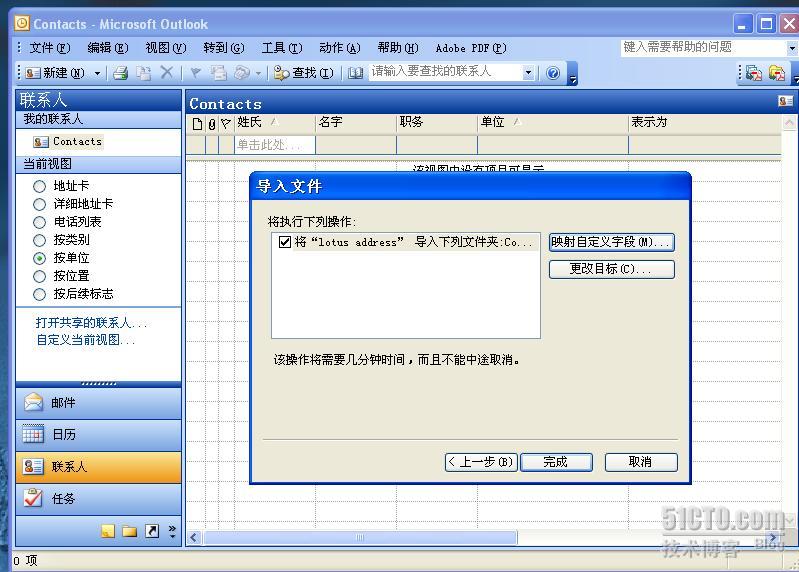Toggle the lotus address import checkbox
The height and width of the screenshot is (572, 799).
pyautogui.click(x=285, y=241)
